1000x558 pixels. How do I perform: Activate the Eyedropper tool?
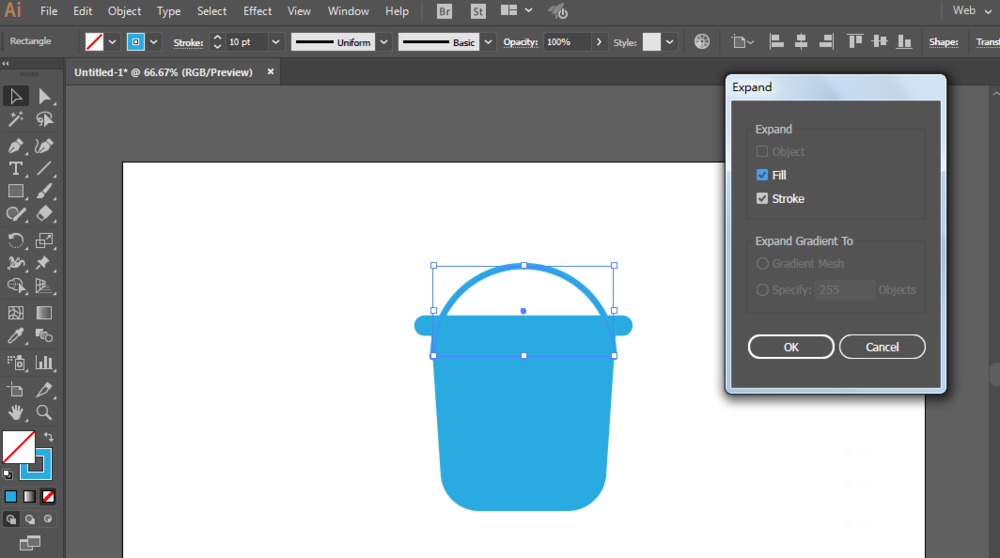tap(16, 337)
